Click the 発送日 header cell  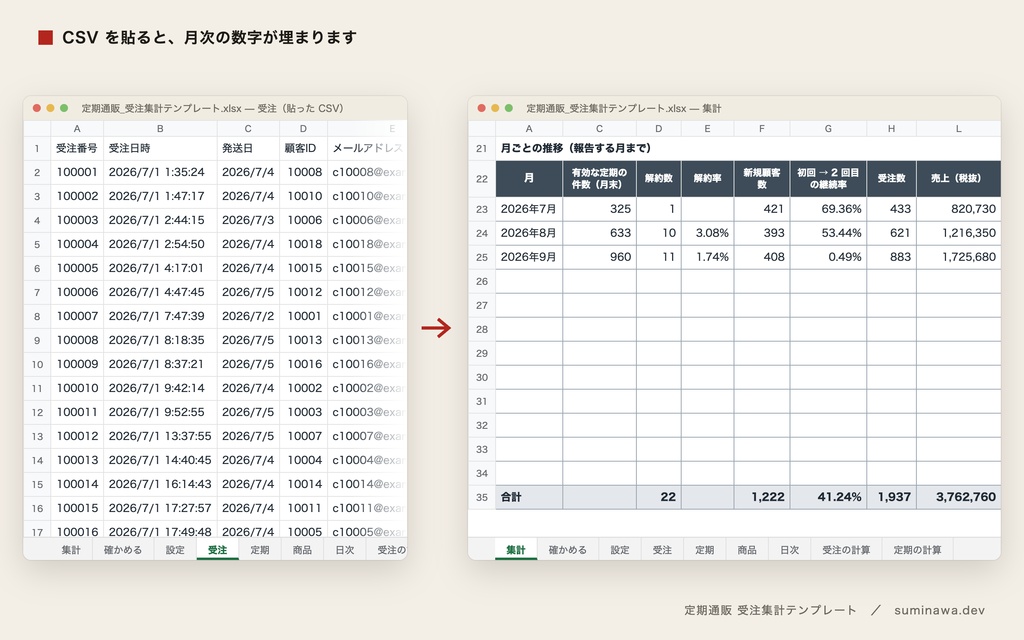click(248, 148)
